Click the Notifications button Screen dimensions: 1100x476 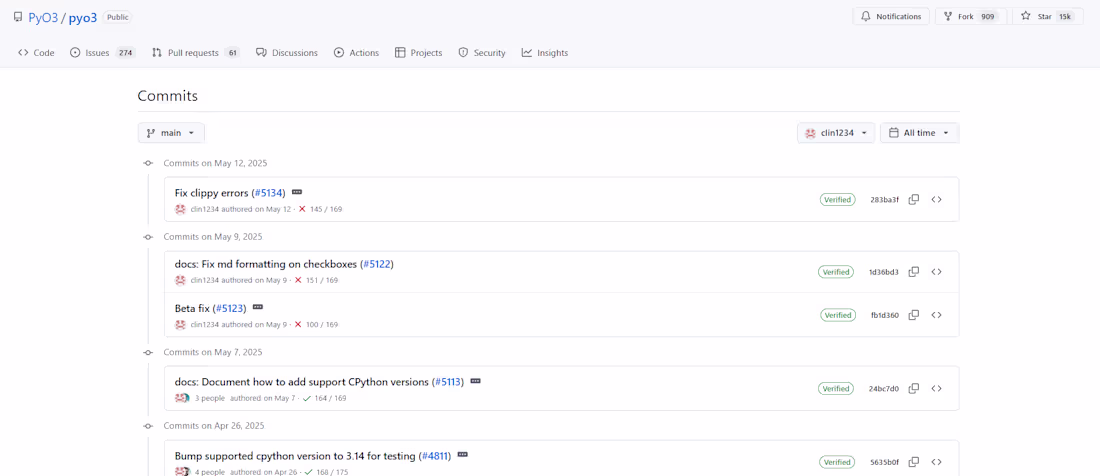coord(891,16)
